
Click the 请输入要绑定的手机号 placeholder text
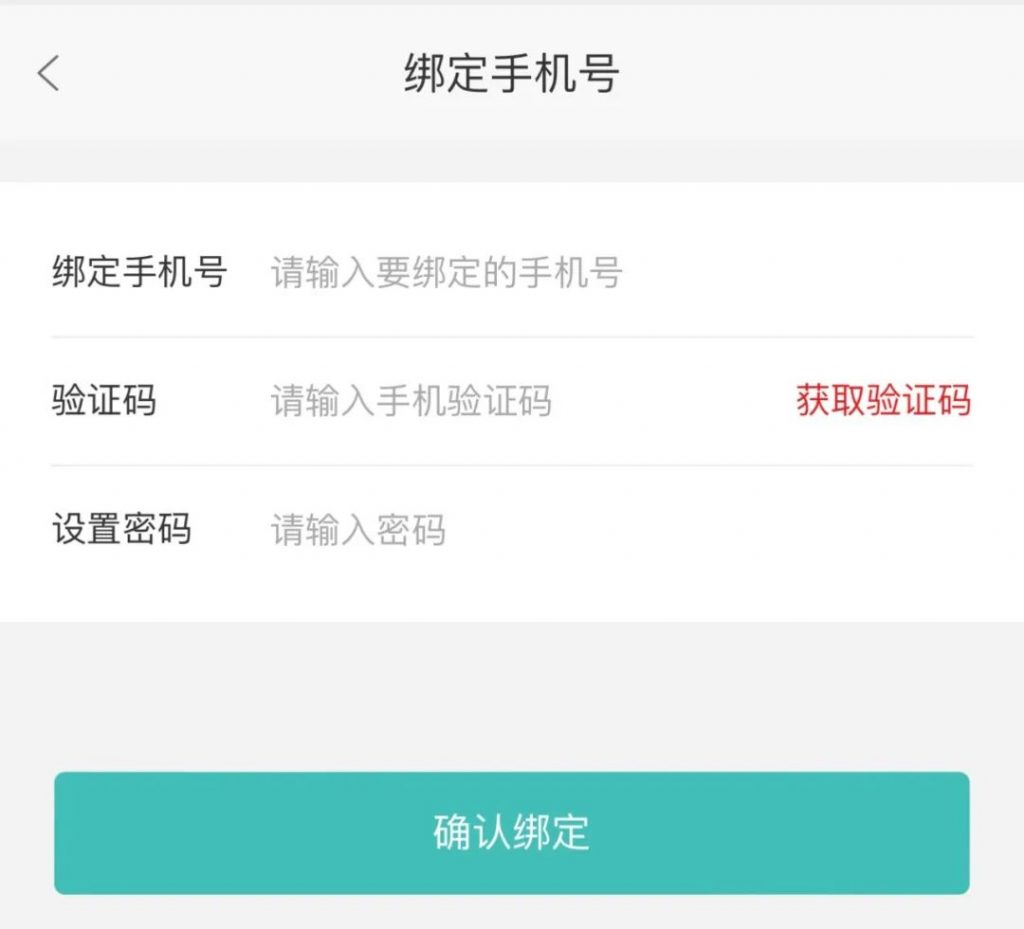click(x=446, y=272)
